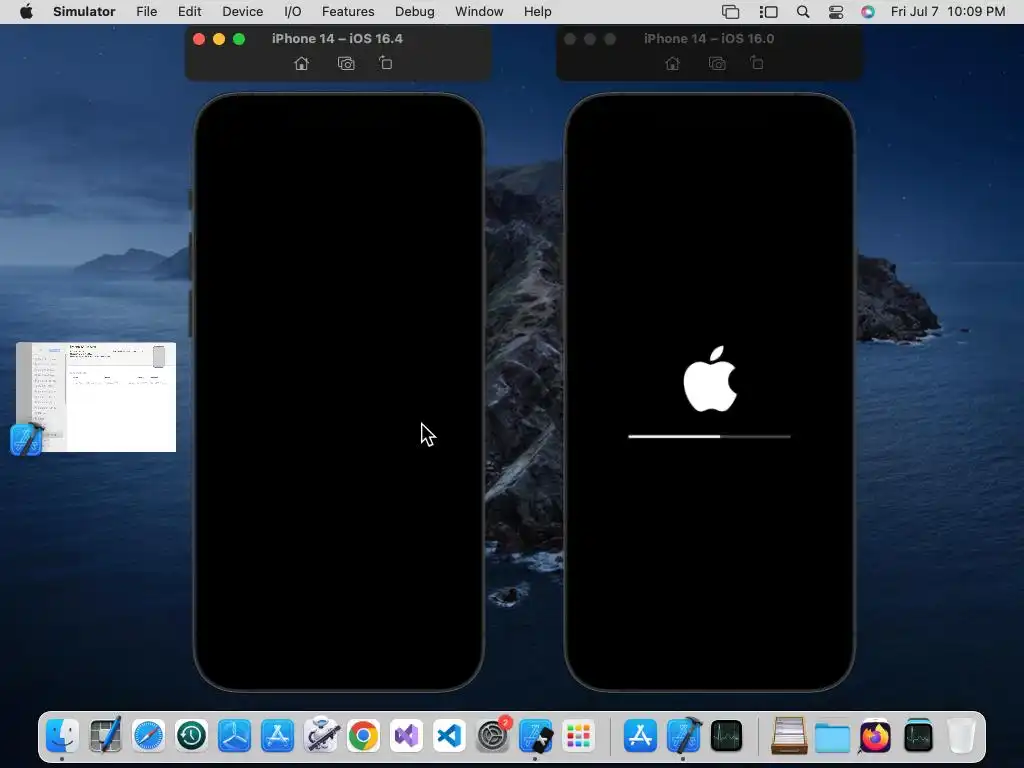Screen dimensions: 1024x768
Task: Open the Simulator application menu
Action: pos(84,11)
